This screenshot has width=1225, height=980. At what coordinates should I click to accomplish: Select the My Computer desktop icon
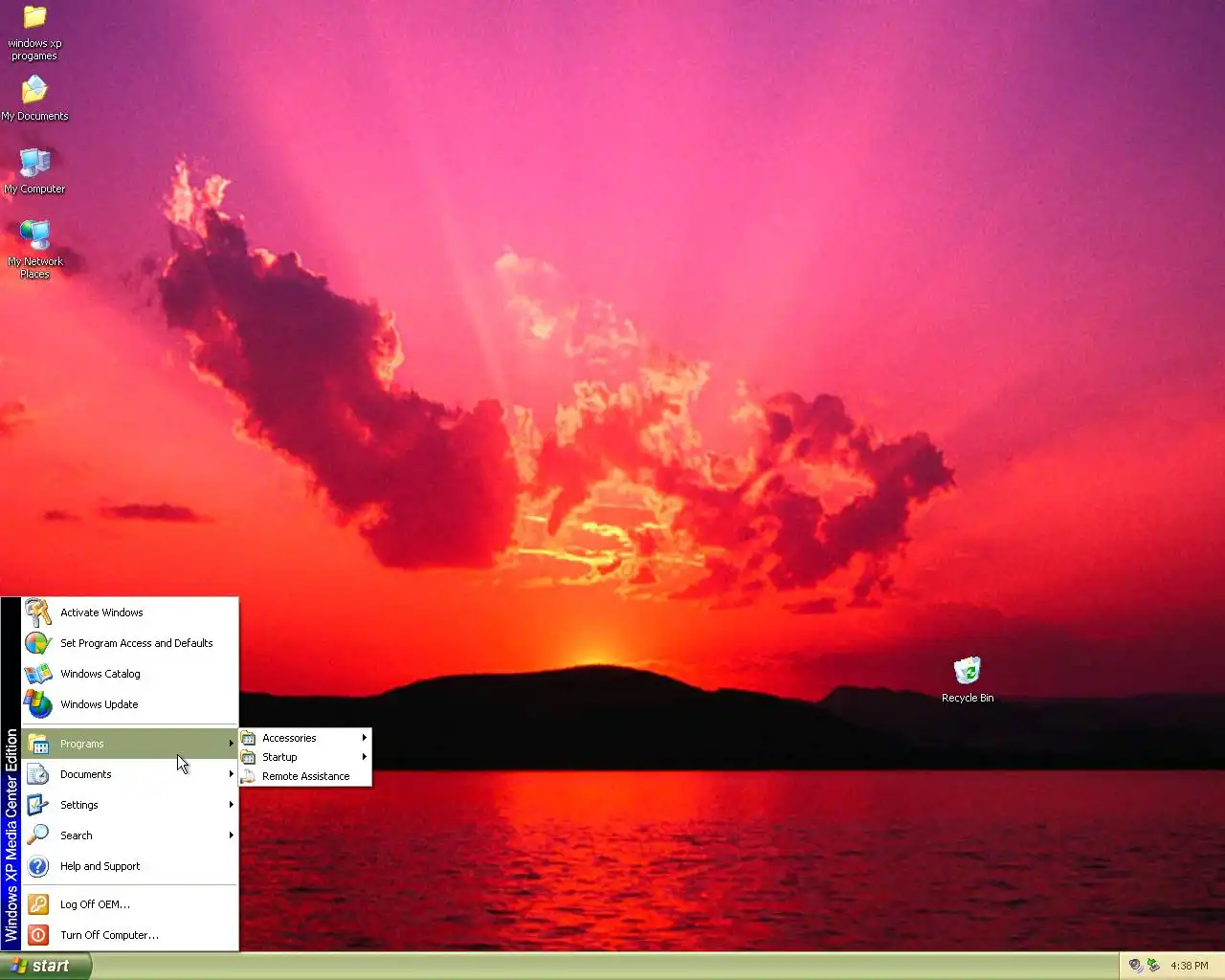(34, 163)
